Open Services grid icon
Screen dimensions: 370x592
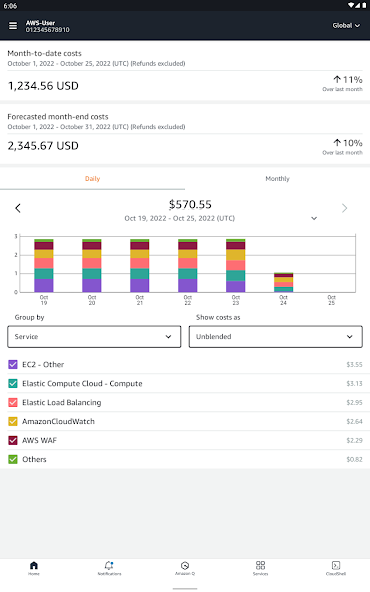(x=261, y=565)
